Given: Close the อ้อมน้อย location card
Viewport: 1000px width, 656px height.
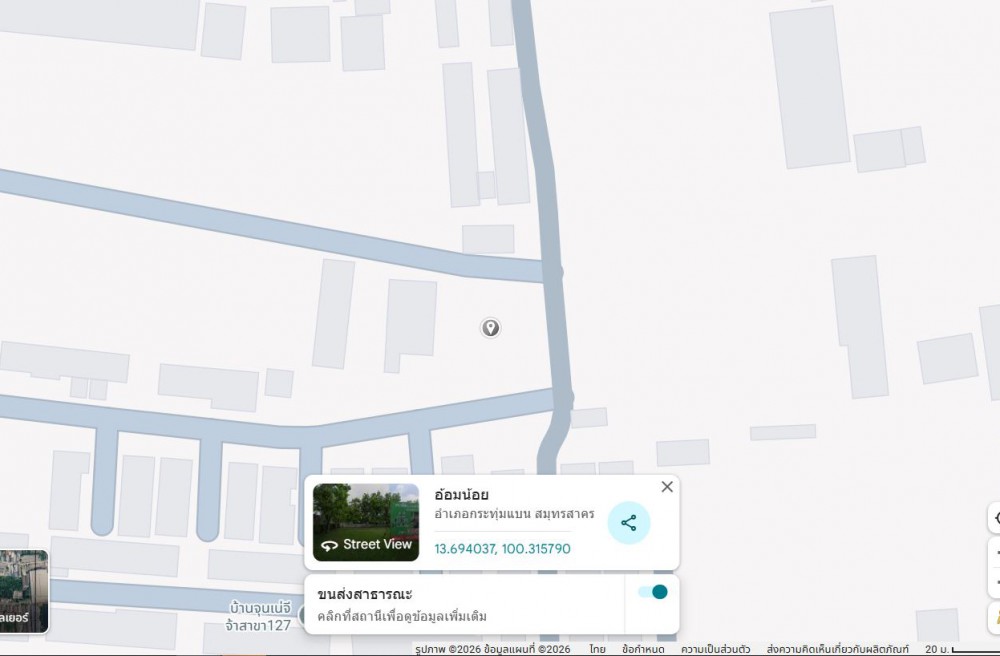Looking at the screenshot, I should coord(667,487).
